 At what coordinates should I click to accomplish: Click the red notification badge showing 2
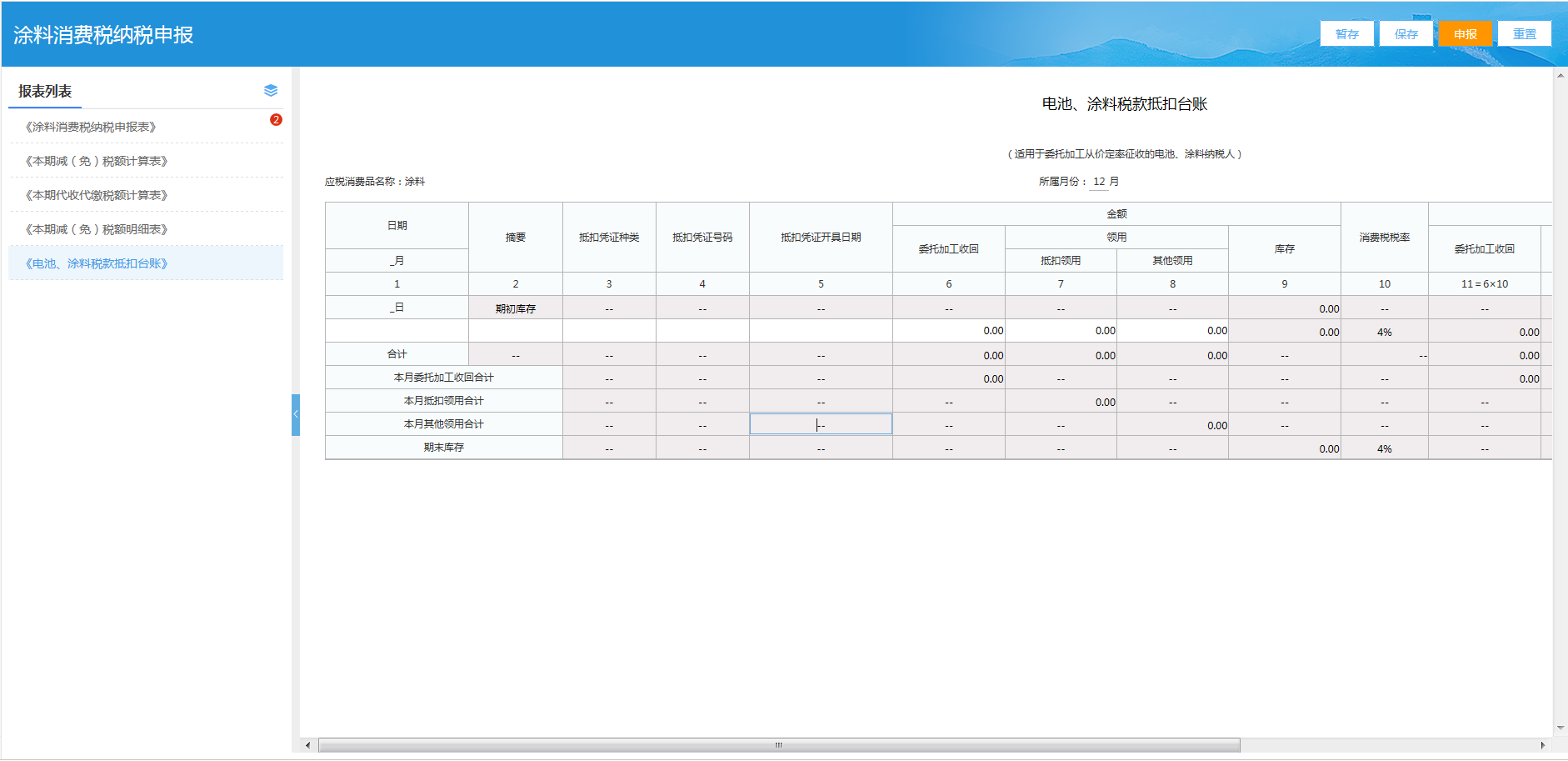(276, 120)
